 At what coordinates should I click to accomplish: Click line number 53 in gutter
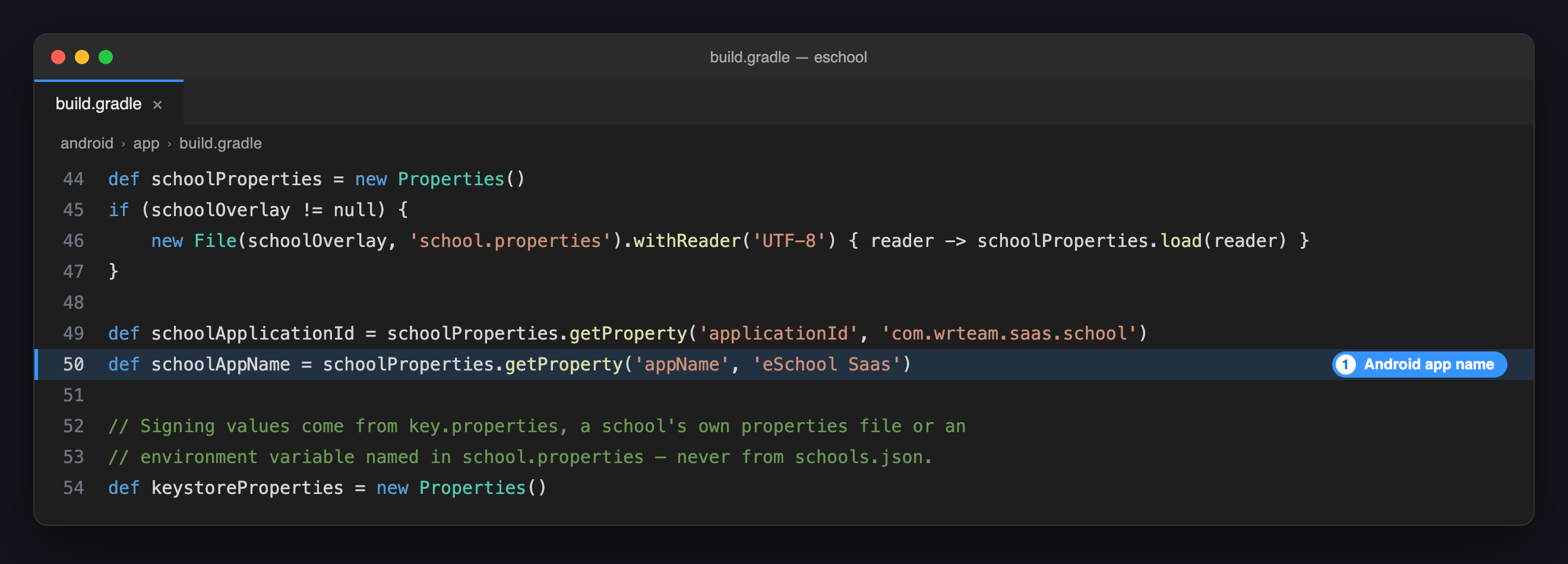point(74,457)
